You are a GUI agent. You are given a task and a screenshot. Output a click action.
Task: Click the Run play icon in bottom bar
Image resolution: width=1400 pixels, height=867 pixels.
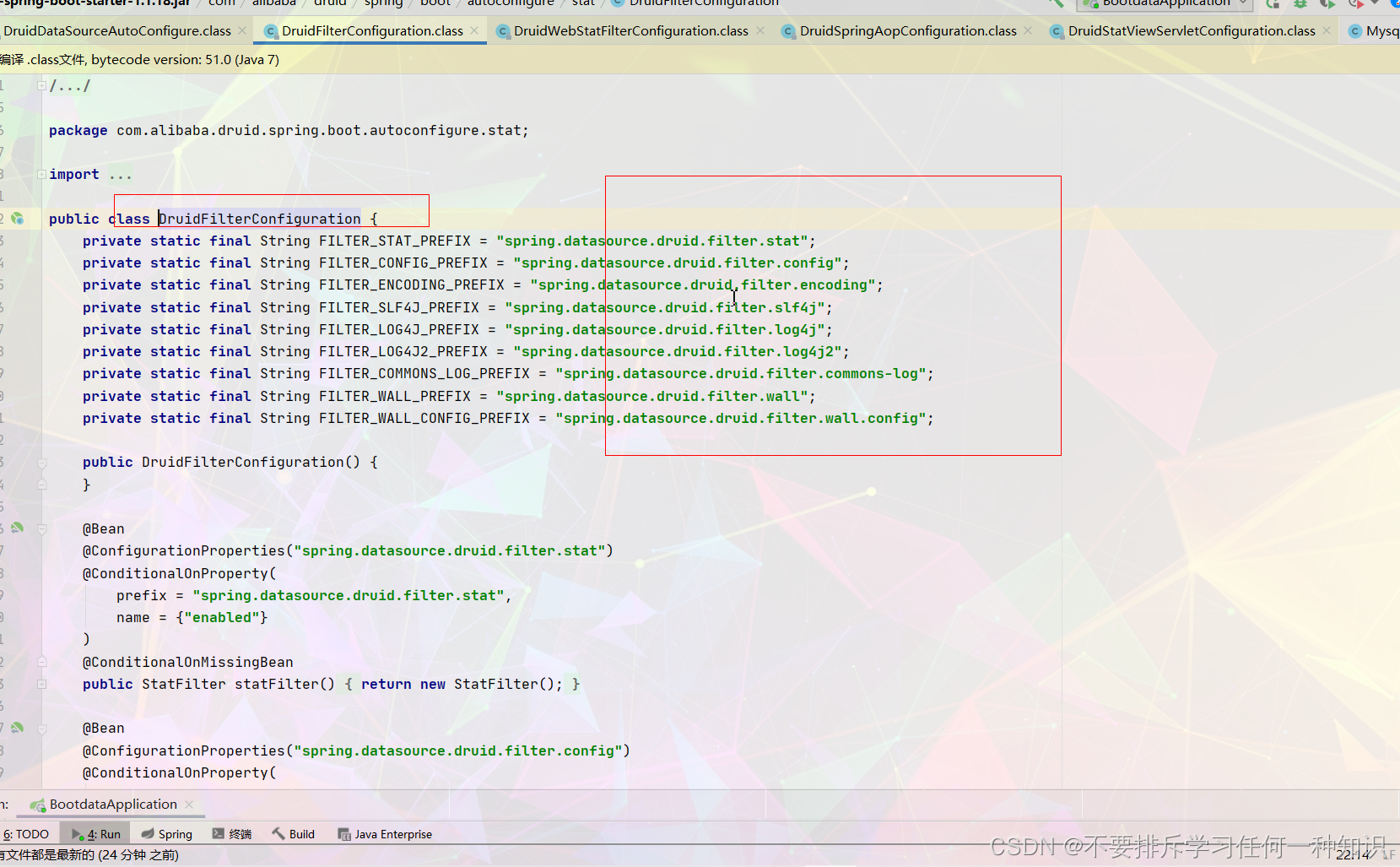pyautogui.click(x=78, y=834)
